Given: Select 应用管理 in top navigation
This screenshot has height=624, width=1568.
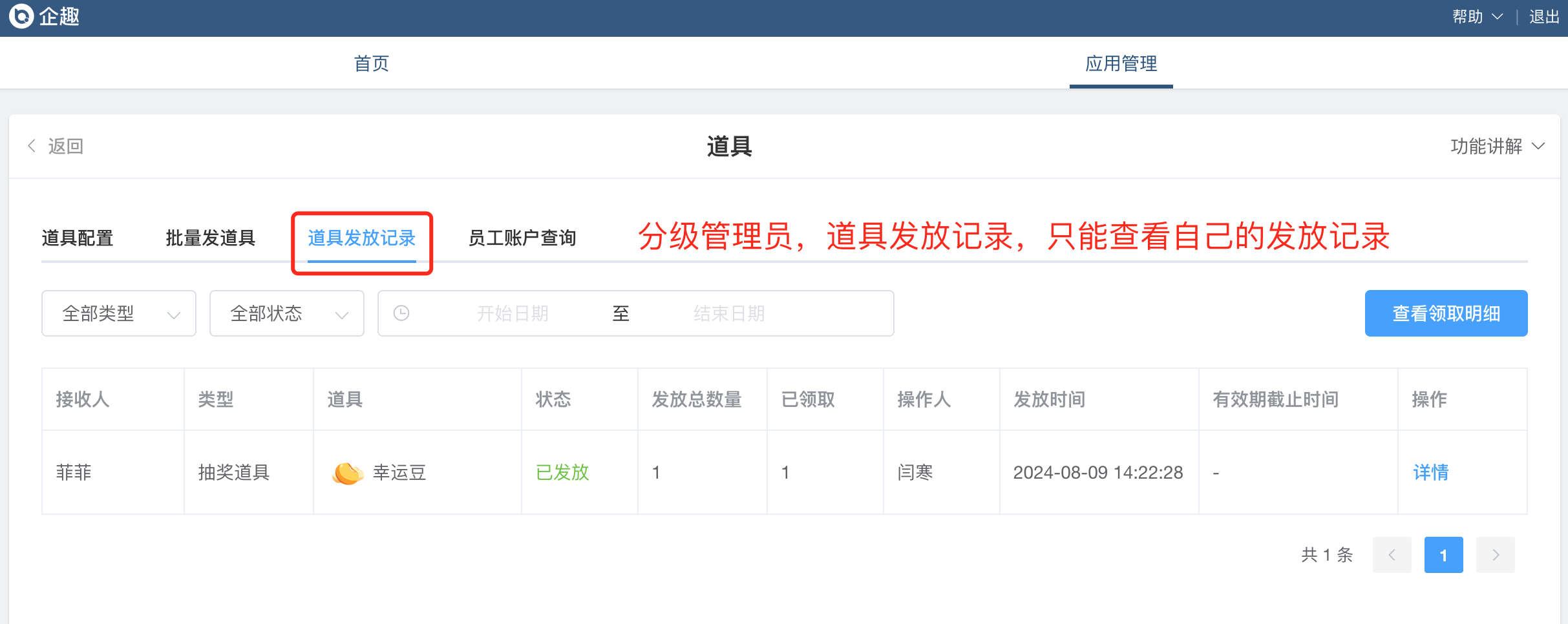Looking at the screenshot, I should [x=1121, y=63].
